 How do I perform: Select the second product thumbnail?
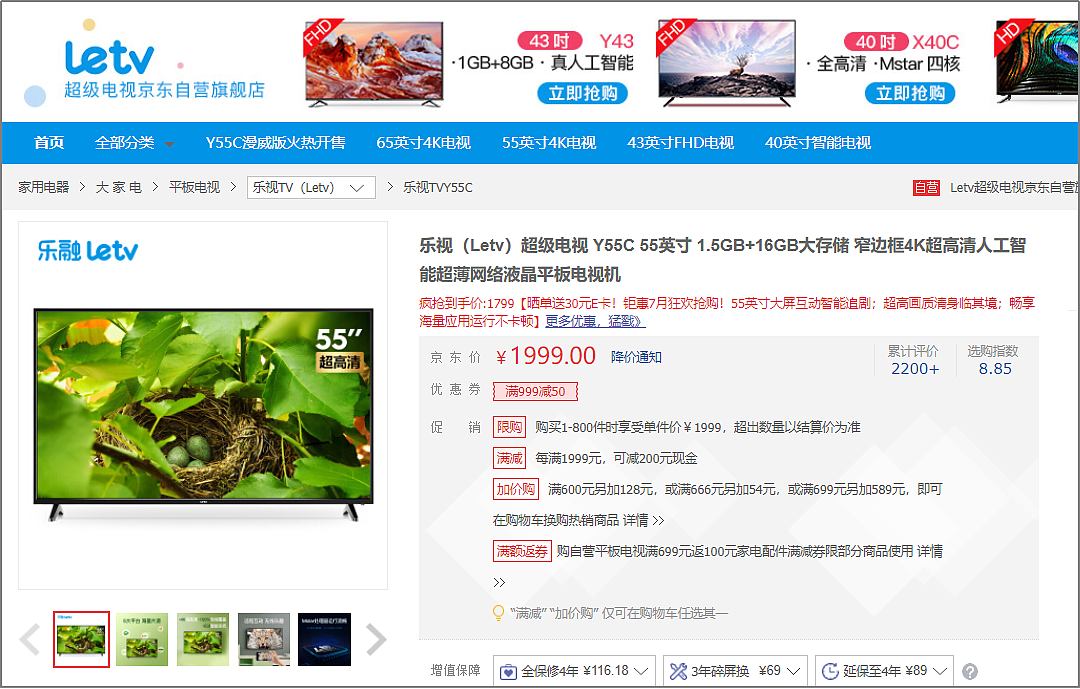pyautogui.click(x=142, y=639)
